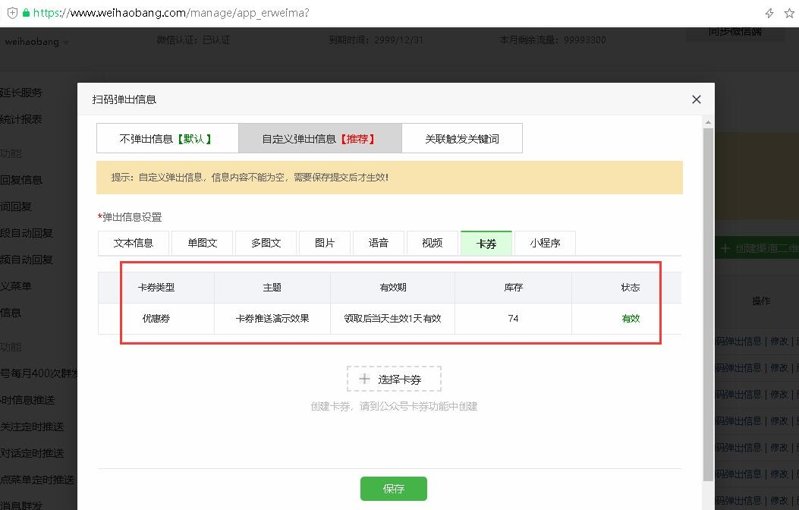Image resolution: width=799 pixels, height=510 pixels.
Task: Bookmark page with the star icon
Action: tap(789, 13)
